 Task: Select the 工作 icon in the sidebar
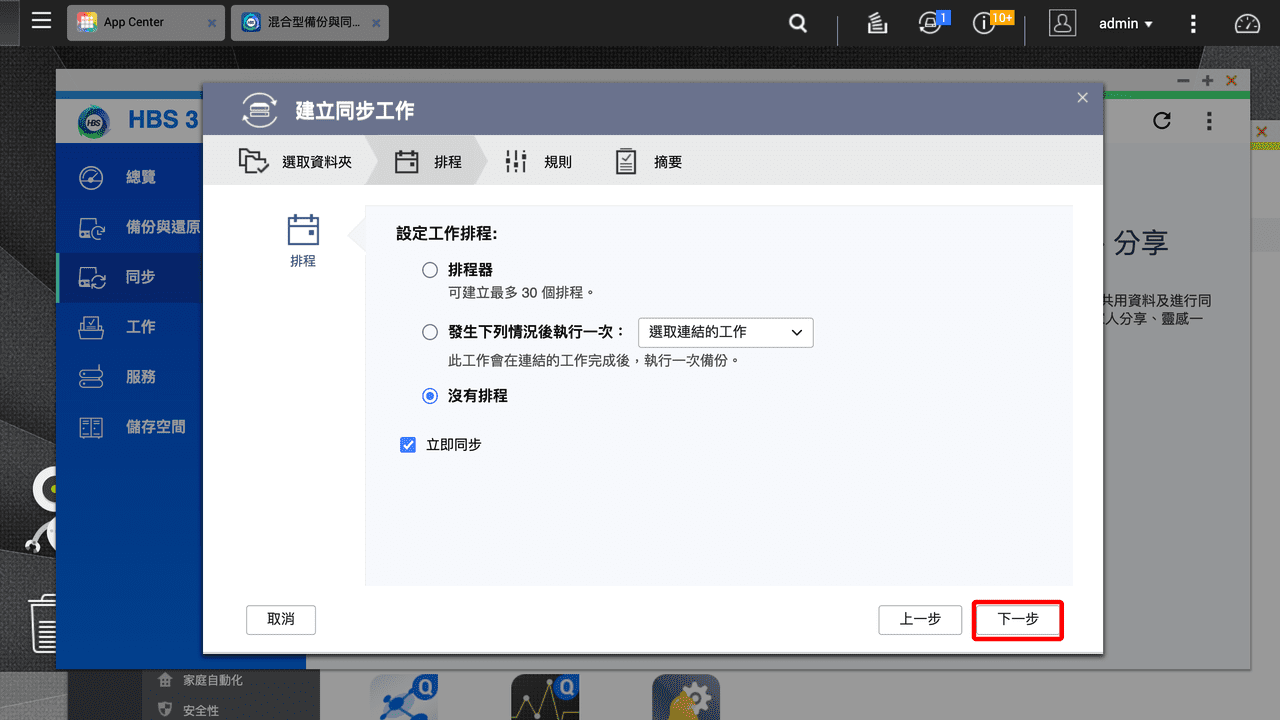coord(90,327)
